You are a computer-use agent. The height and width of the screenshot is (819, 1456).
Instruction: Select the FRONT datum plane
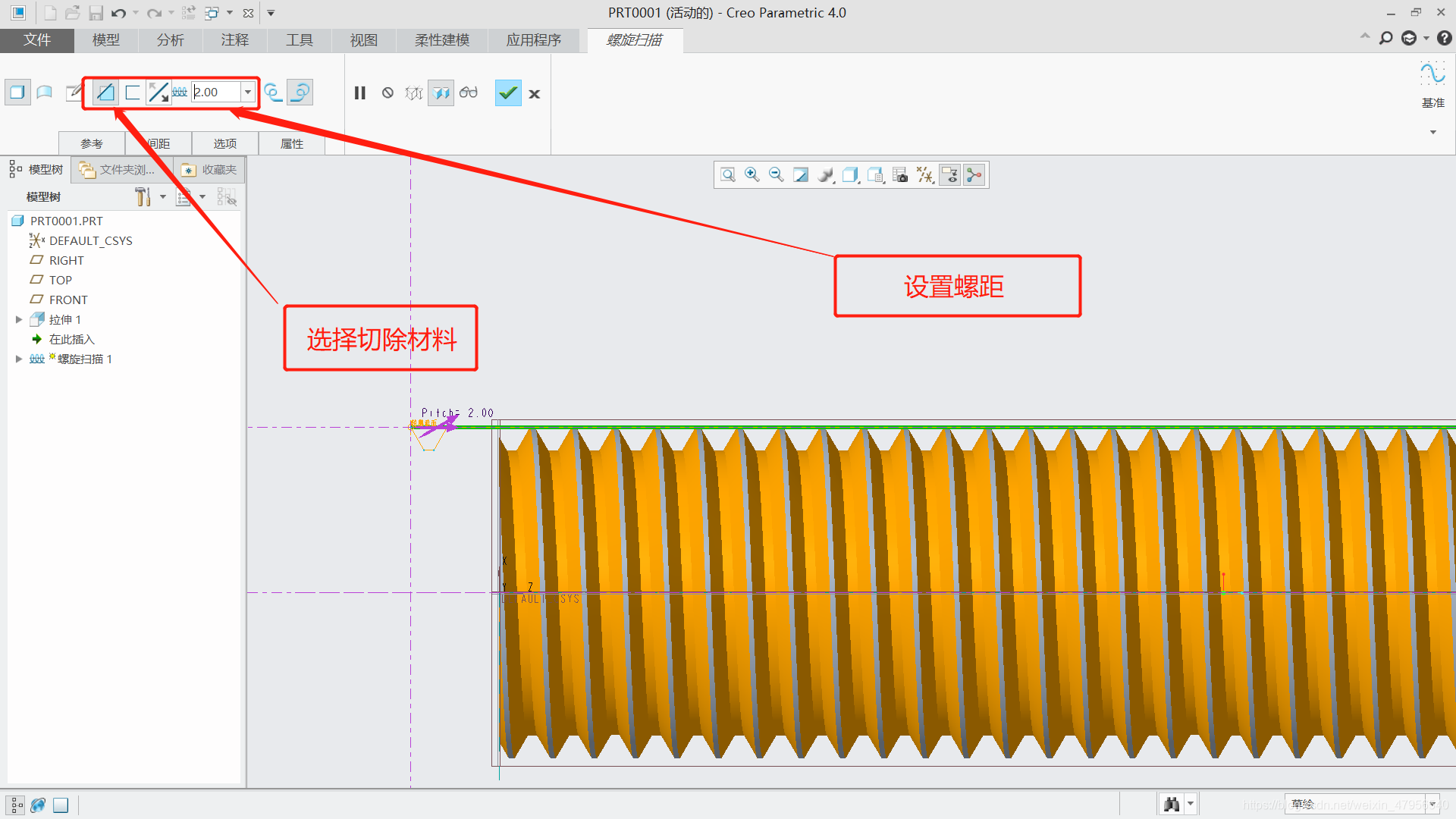click(67, 300)
